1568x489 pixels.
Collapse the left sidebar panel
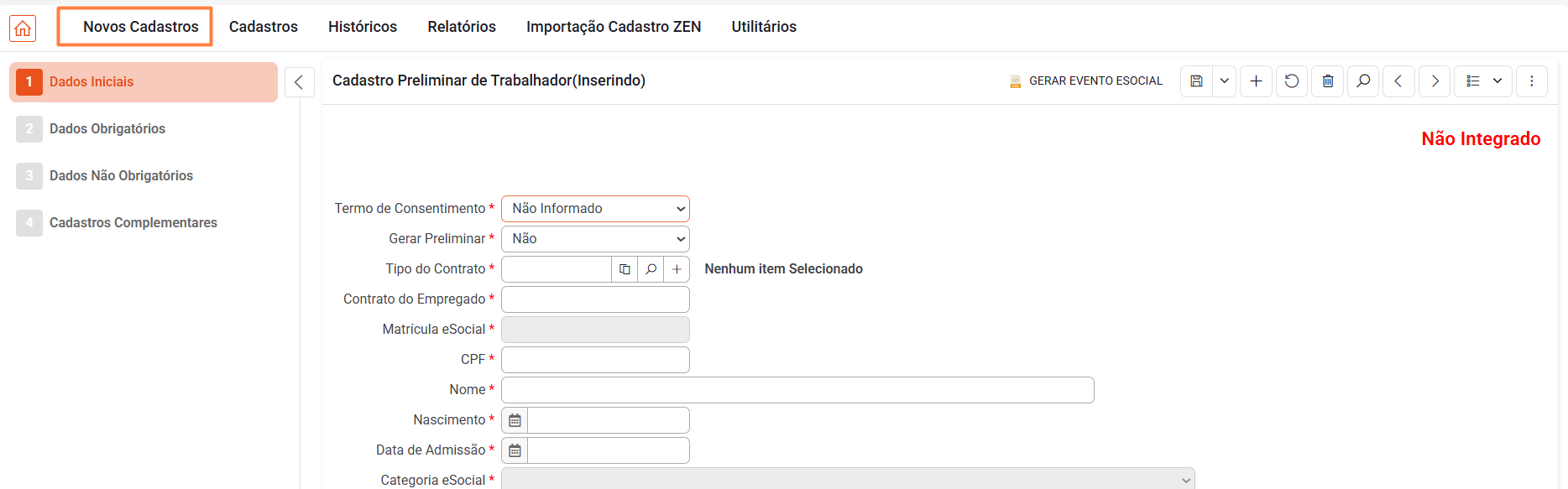tap(299, 82)
